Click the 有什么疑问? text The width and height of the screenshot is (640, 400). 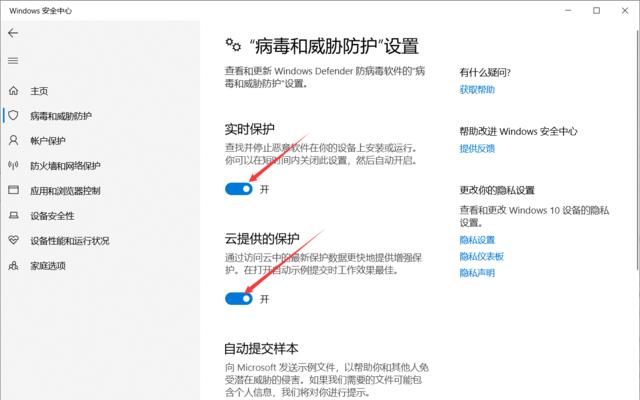pyautogui.click(x=485, y=73)
